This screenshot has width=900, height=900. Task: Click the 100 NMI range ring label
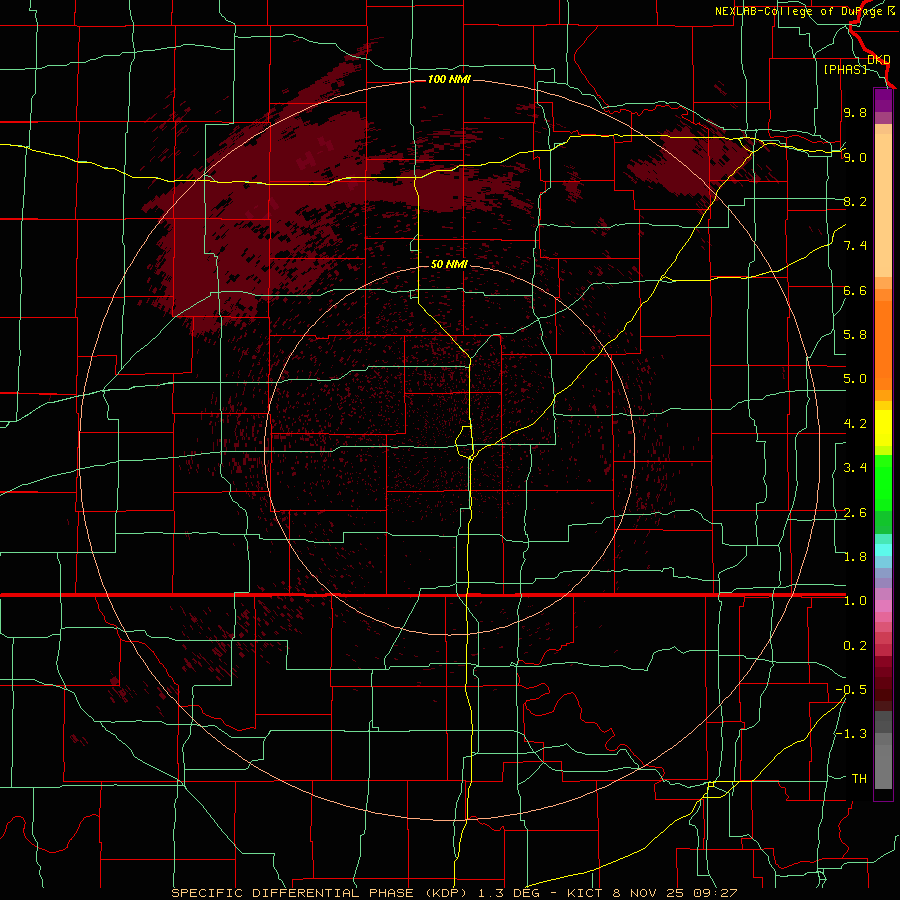point(449,79)
